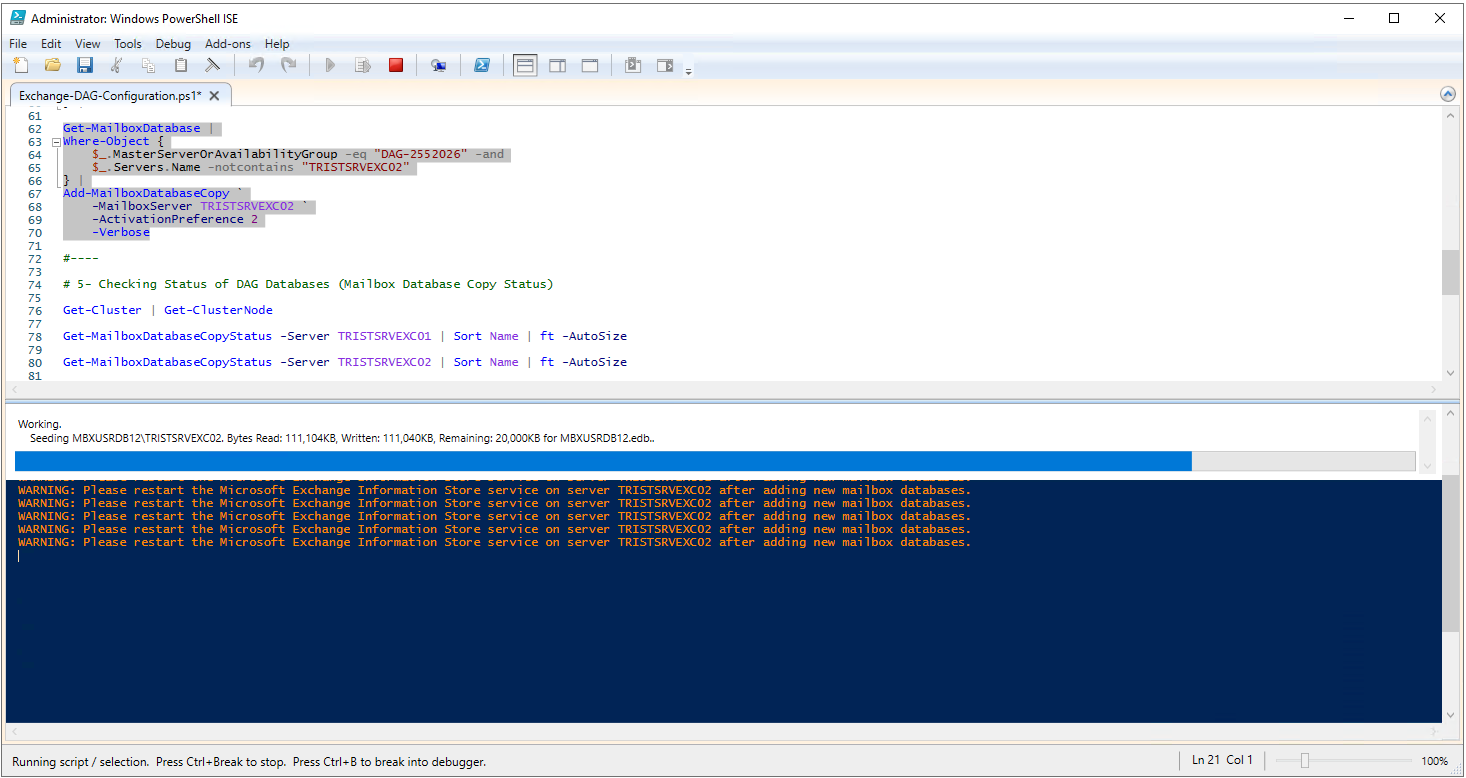This screenshot has height=778, width=1466.
Task: Cut selection with the scissors icon
Action: point(117,66)
